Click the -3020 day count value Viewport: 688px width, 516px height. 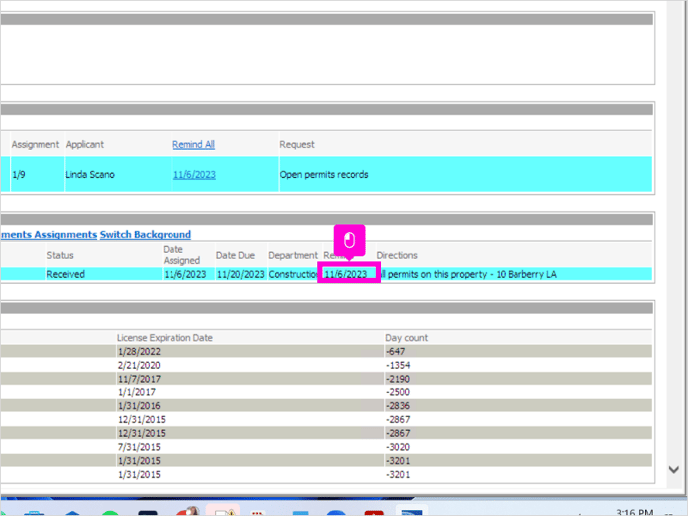[398, 447]
